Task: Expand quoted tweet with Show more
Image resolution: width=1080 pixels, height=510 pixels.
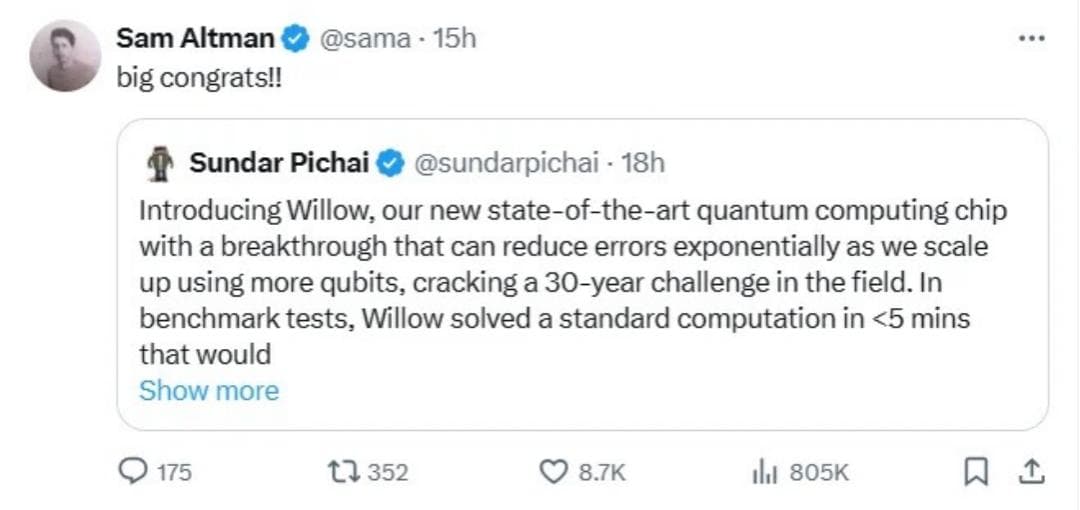Action: [209, 391]
